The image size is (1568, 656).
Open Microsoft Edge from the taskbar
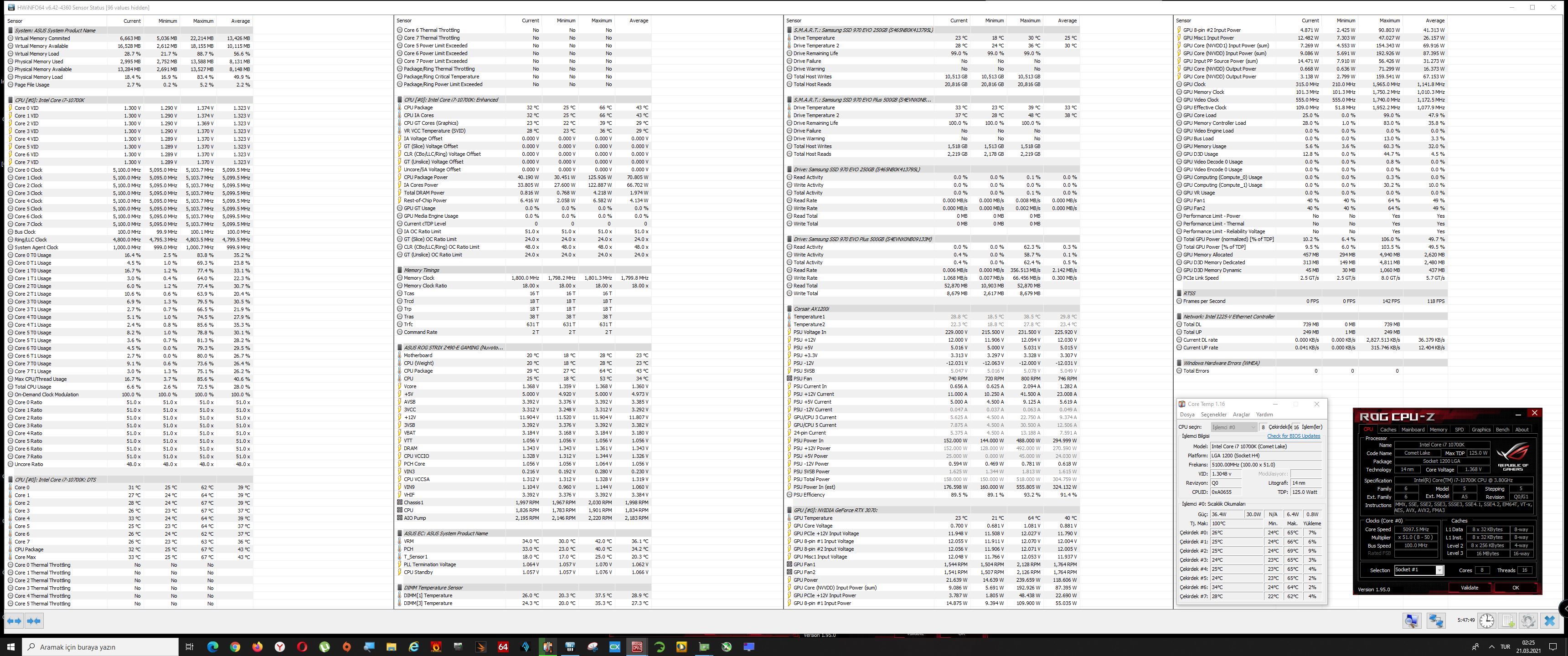(x=212, y=647)
